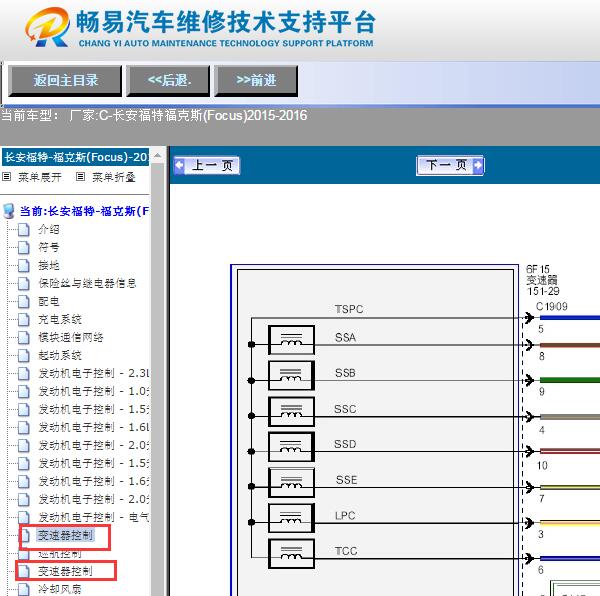This screenshot has width=600, height=596.
Task: Click the computer icon at tree root
Action: 8,211
